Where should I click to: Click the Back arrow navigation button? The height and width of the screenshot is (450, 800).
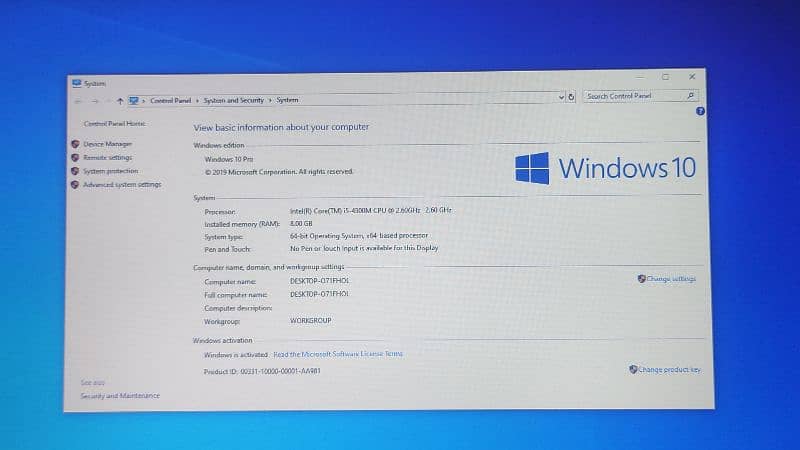pyautogui.click(x=79, y=100)
